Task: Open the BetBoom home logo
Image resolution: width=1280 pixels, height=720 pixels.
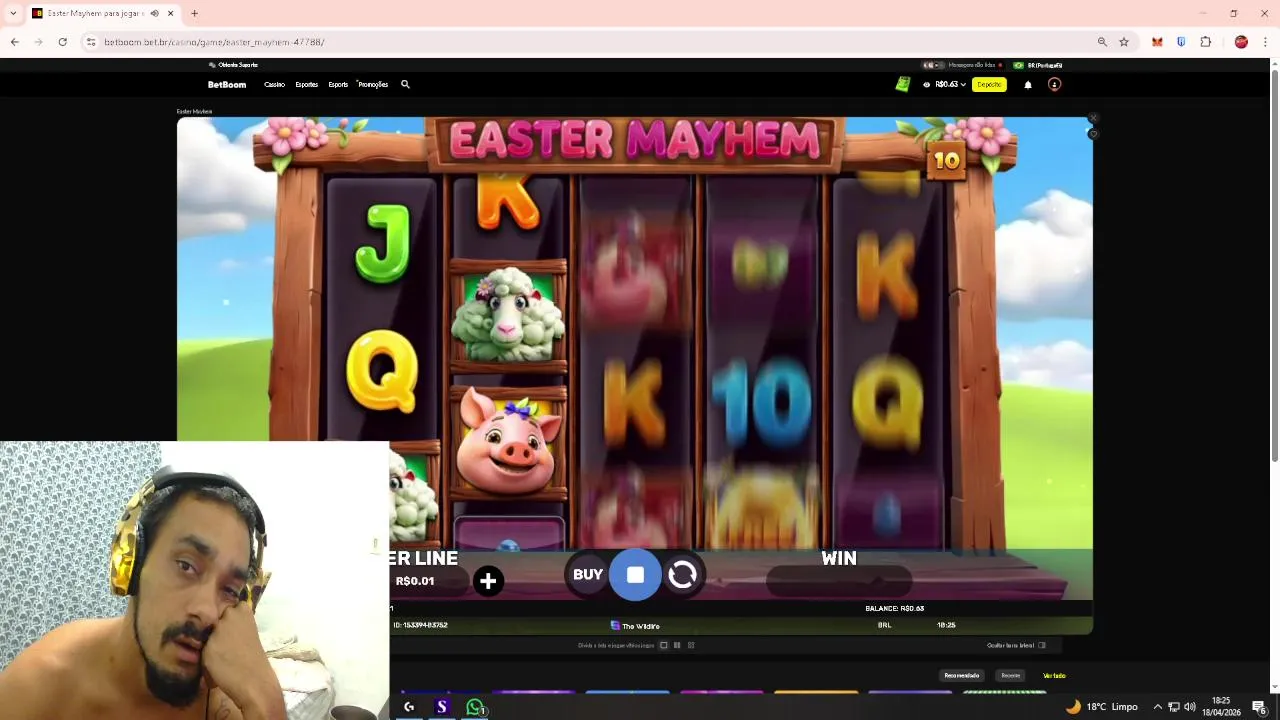Action: pyautogui.click(x=227, y=84)
